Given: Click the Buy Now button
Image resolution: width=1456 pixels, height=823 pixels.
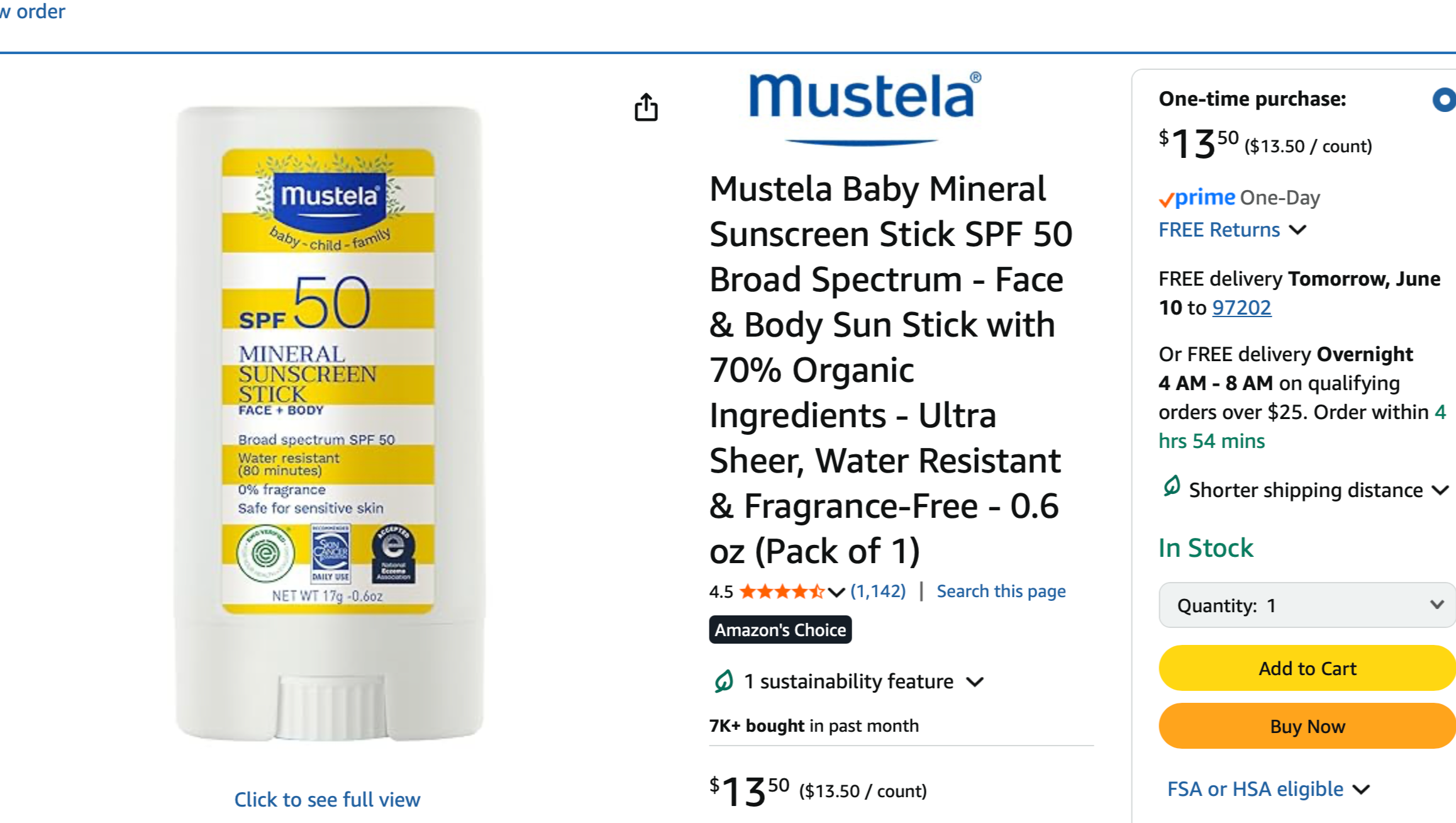Looking at the screenshot, I should tap(1307, 726).
